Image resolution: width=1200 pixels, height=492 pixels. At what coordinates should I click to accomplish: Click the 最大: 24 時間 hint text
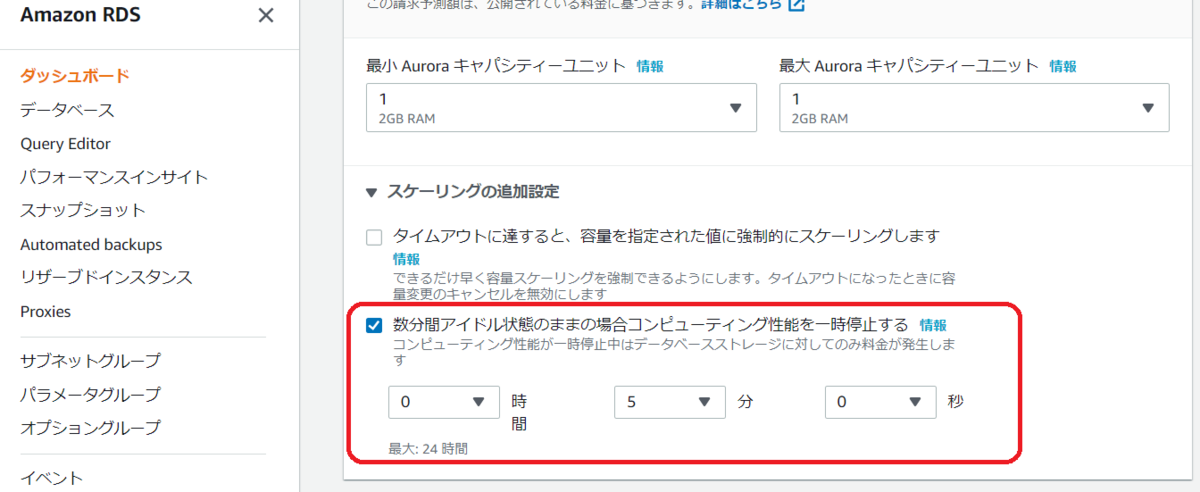click(x=428, y=449)
